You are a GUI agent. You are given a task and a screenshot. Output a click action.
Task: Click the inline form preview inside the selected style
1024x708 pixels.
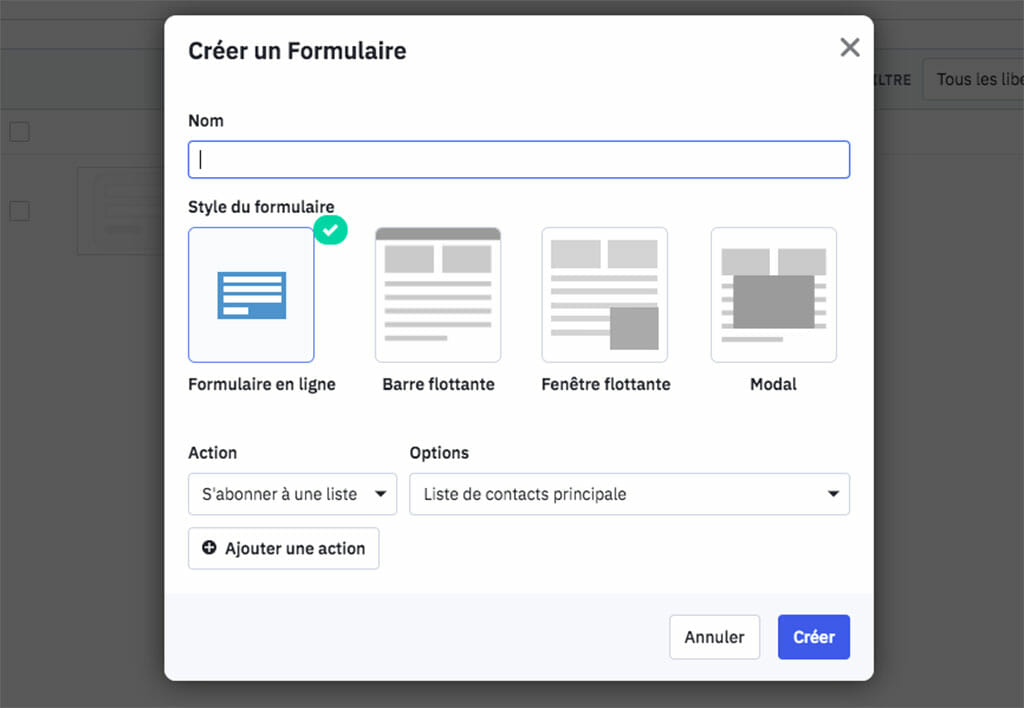[251, 294]
